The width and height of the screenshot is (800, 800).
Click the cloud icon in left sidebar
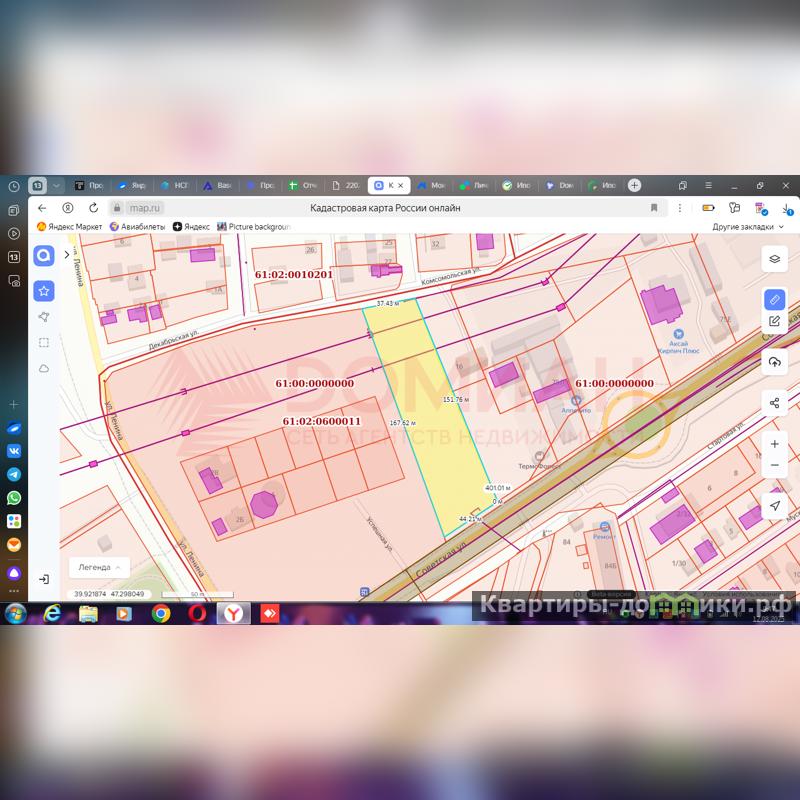[x=44, y=369]
